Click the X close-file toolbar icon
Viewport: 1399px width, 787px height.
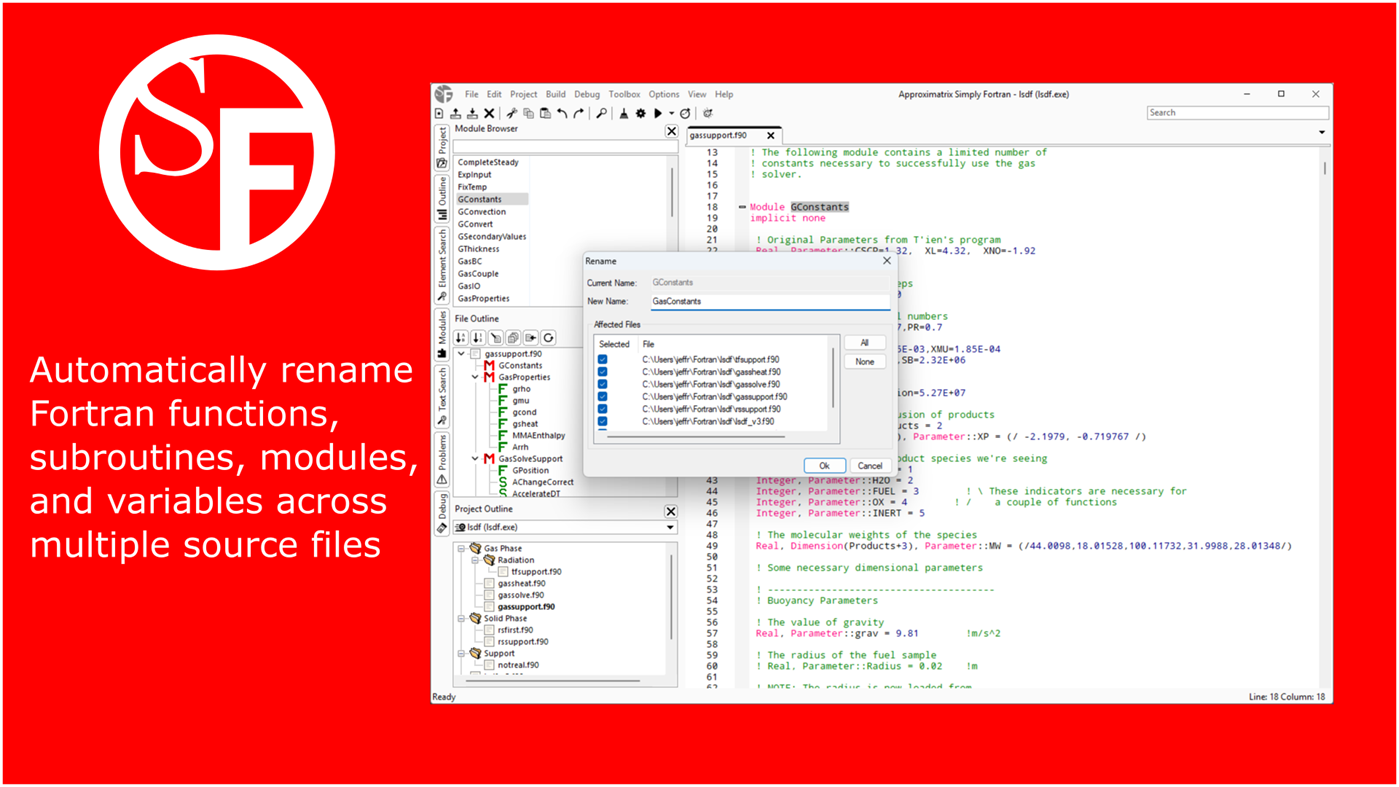coord(489,114)
